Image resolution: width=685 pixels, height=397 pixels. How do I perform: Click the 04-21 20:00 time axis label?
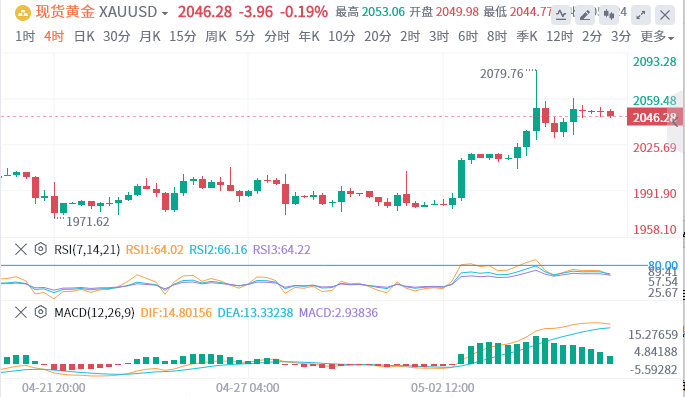coord(53,388)
